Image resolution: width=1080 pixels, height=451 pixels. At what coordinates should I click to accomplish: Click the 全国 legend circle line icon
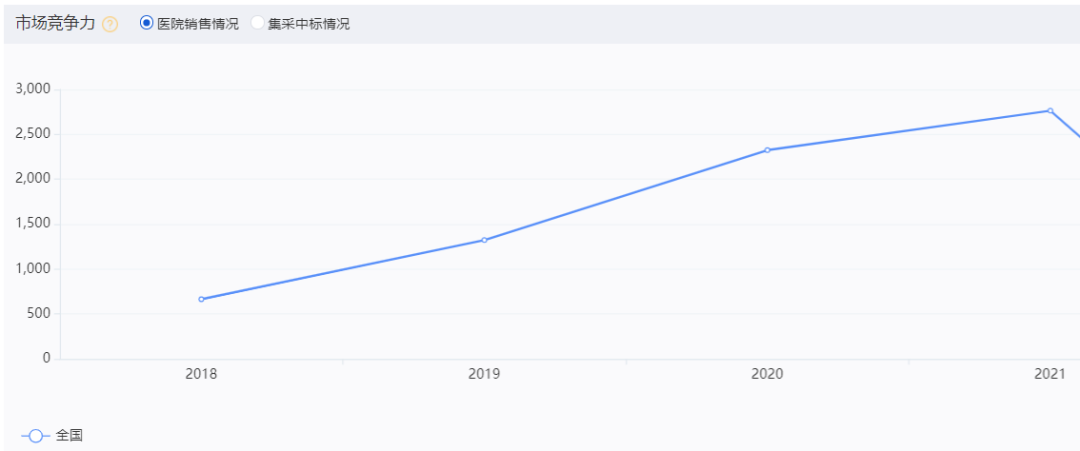(36, 436)
